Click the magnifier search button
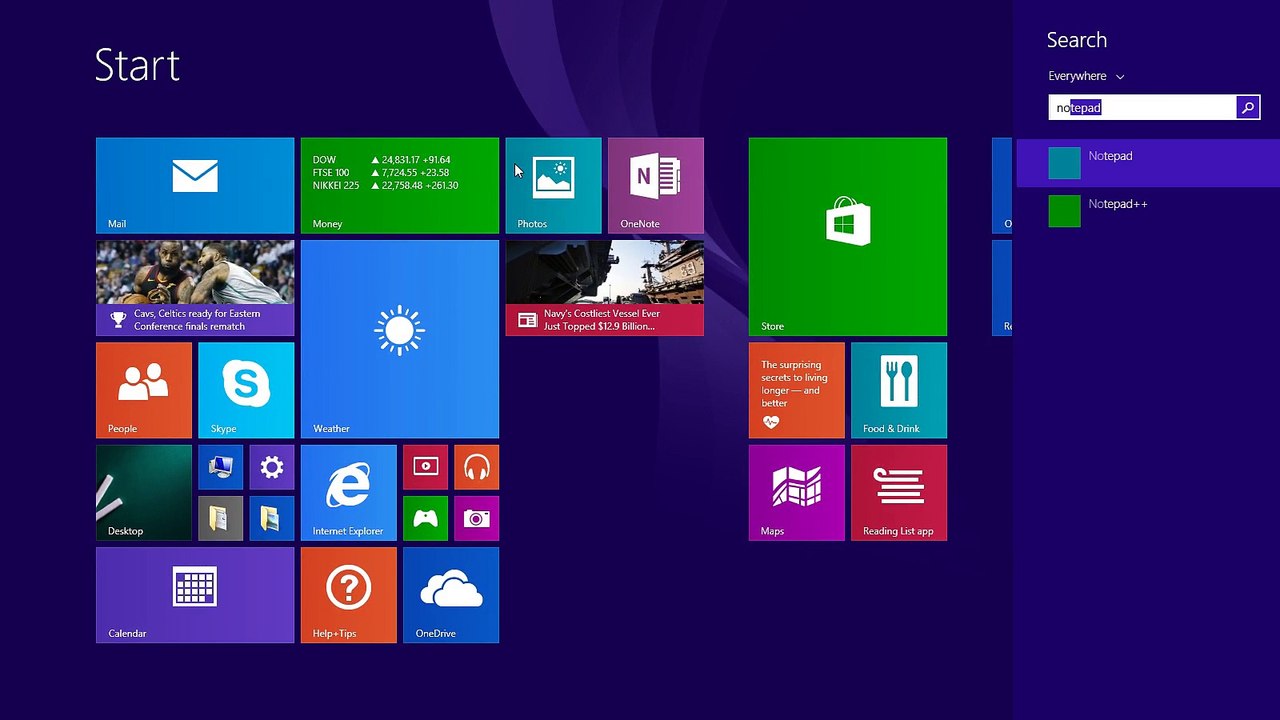Viewport: 1280px width, 720px height. click(1248, 108)
